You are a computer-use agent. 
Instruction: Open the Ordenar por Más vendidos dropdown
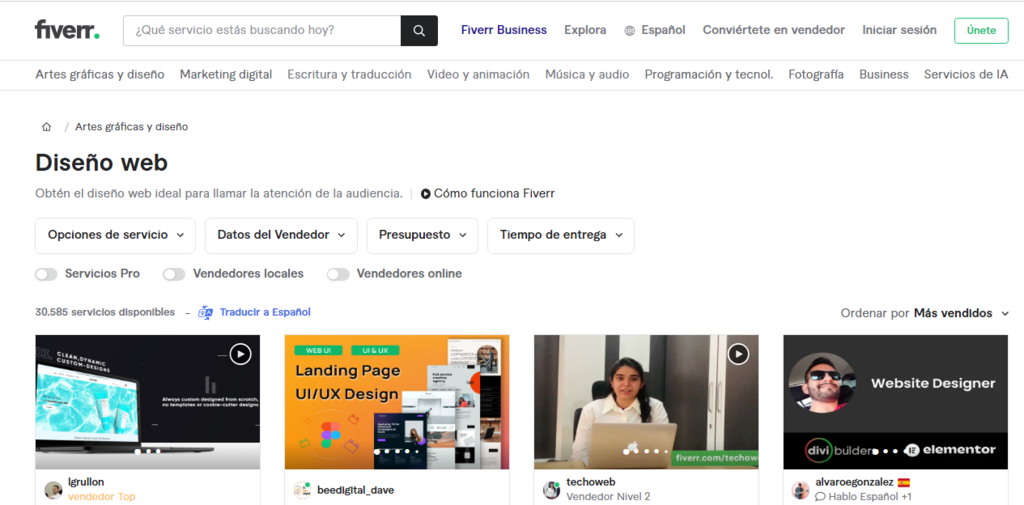[925, 314]
